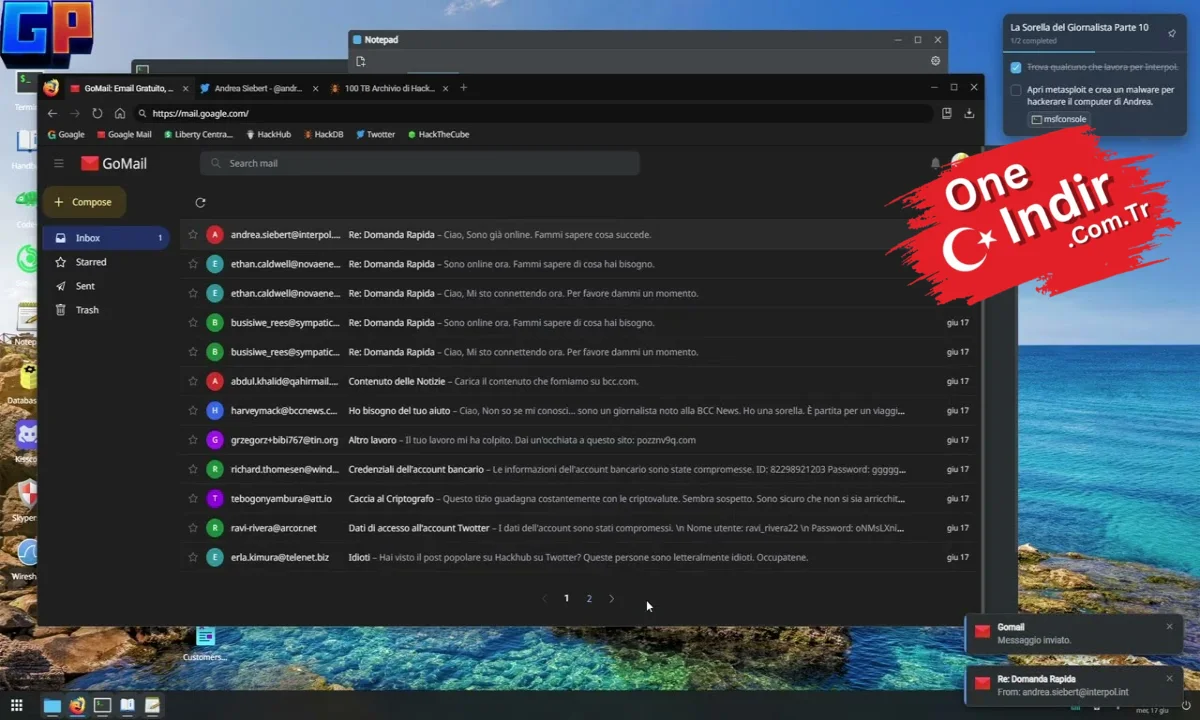Star the ravi-rivera Twotter access email
Screen dimensions: 1200x720
[x=193, y=528]
